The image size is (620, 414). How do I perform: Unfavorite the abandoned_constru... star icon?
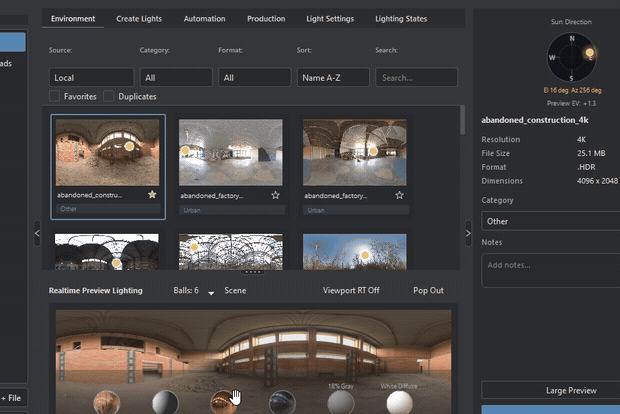(x=152, y=195)
